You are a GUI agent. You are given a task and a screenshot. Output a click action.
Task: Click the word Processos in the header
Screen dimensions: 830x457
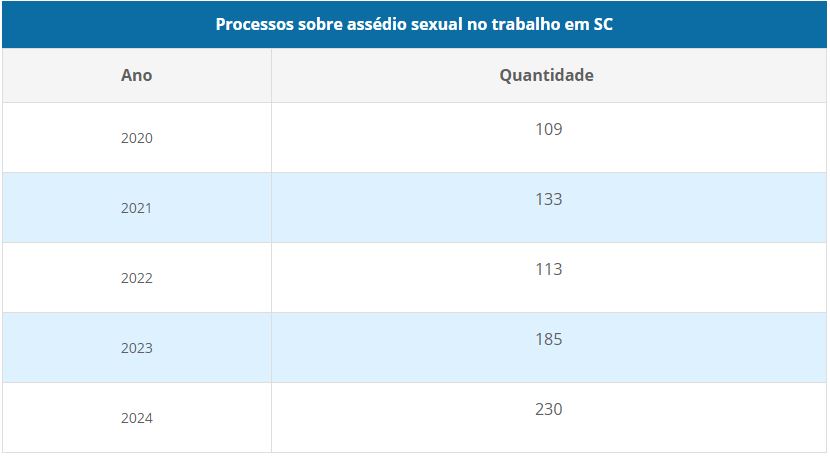click(x=255, y=24)
